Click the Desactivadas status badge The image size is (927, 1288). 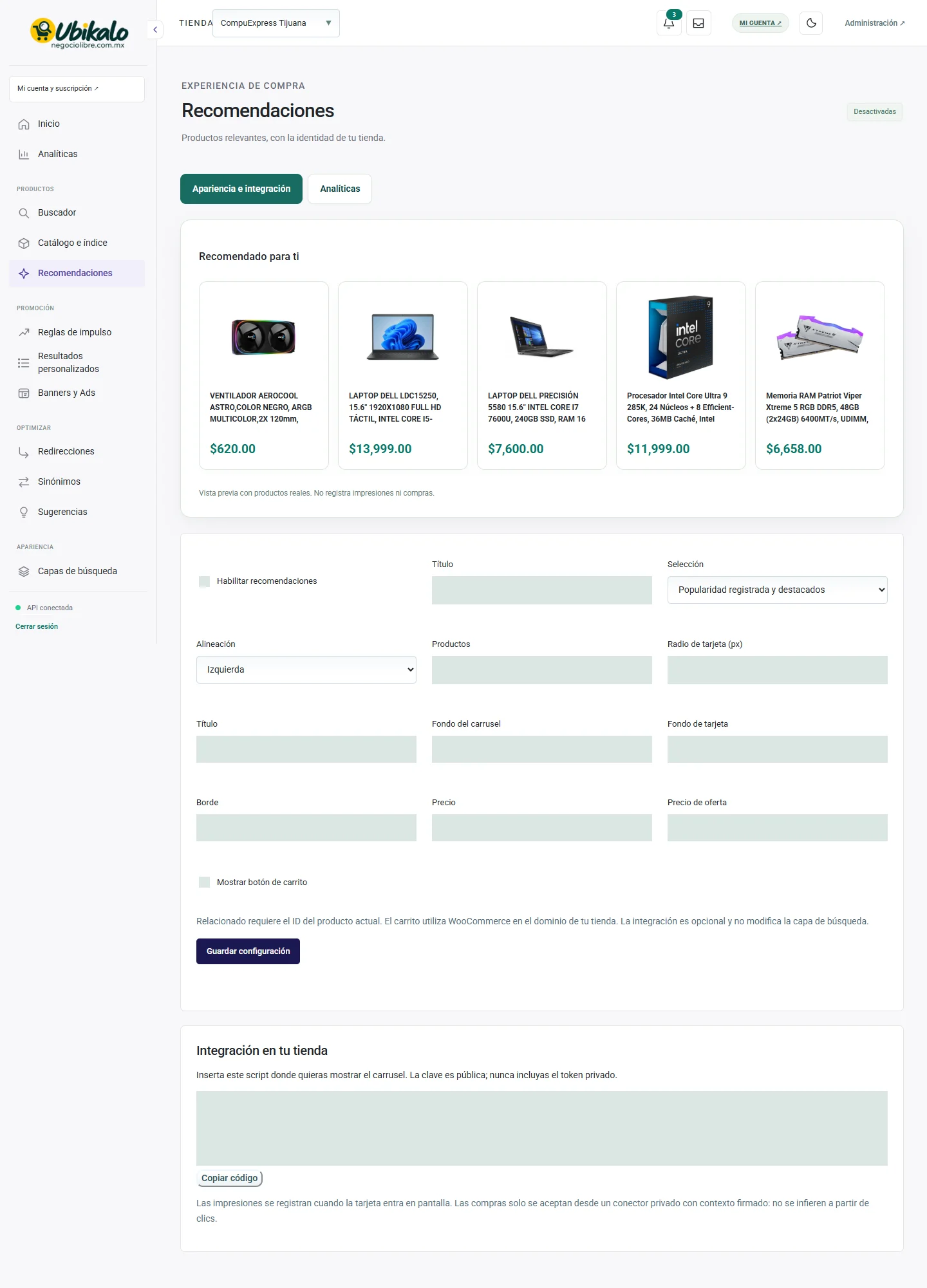pos(874,112)
